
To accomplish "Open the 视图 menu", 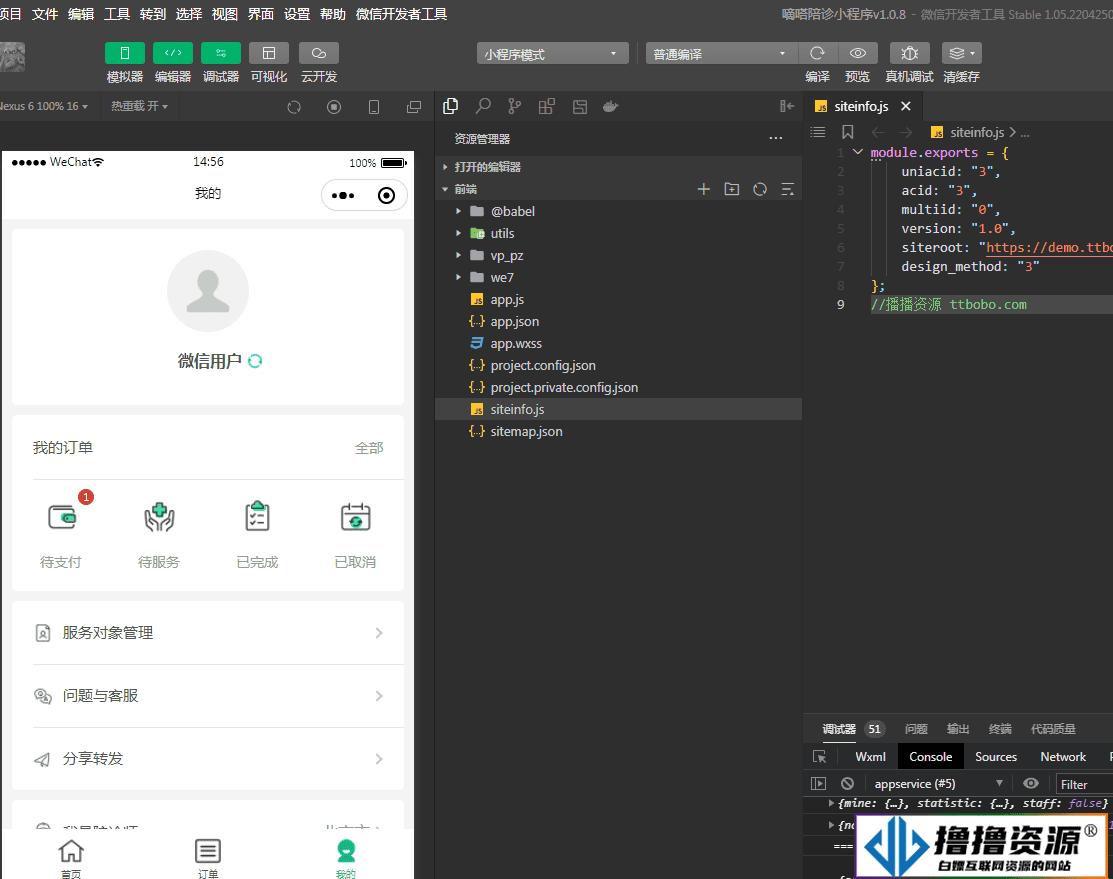I will point(225,13).
